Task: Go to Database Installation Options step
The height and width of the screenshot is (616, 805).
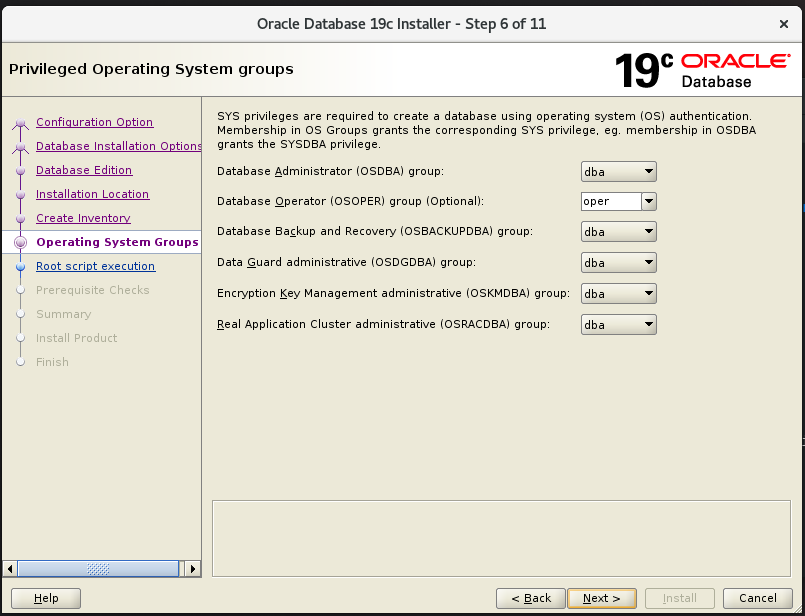Action: click(119, 146)
